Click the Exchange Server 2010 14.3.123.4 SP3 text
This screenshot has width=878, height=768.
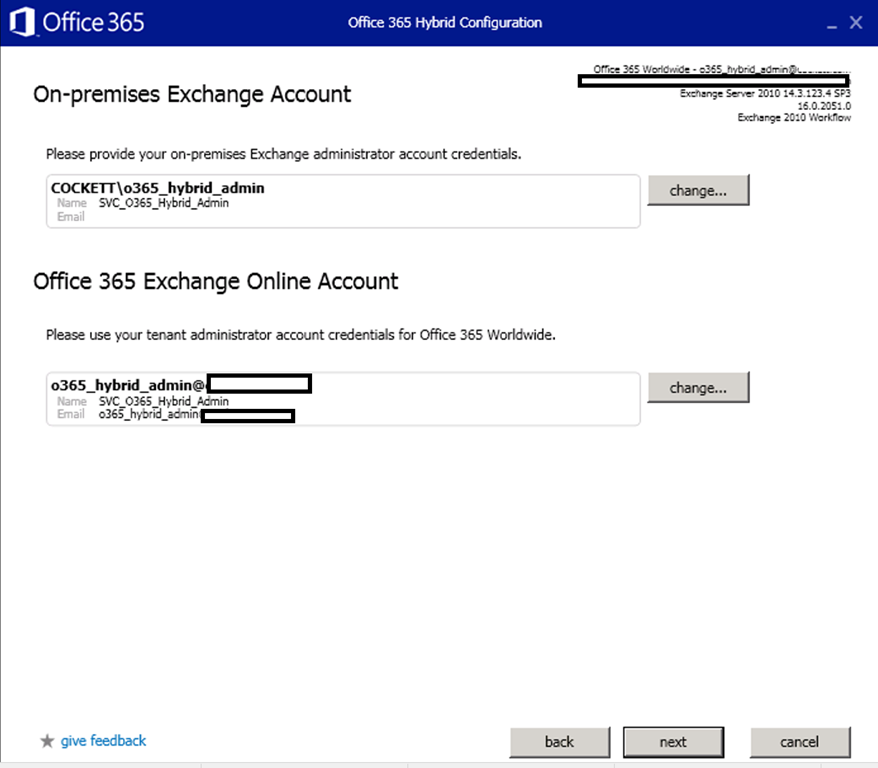point(765,93)
